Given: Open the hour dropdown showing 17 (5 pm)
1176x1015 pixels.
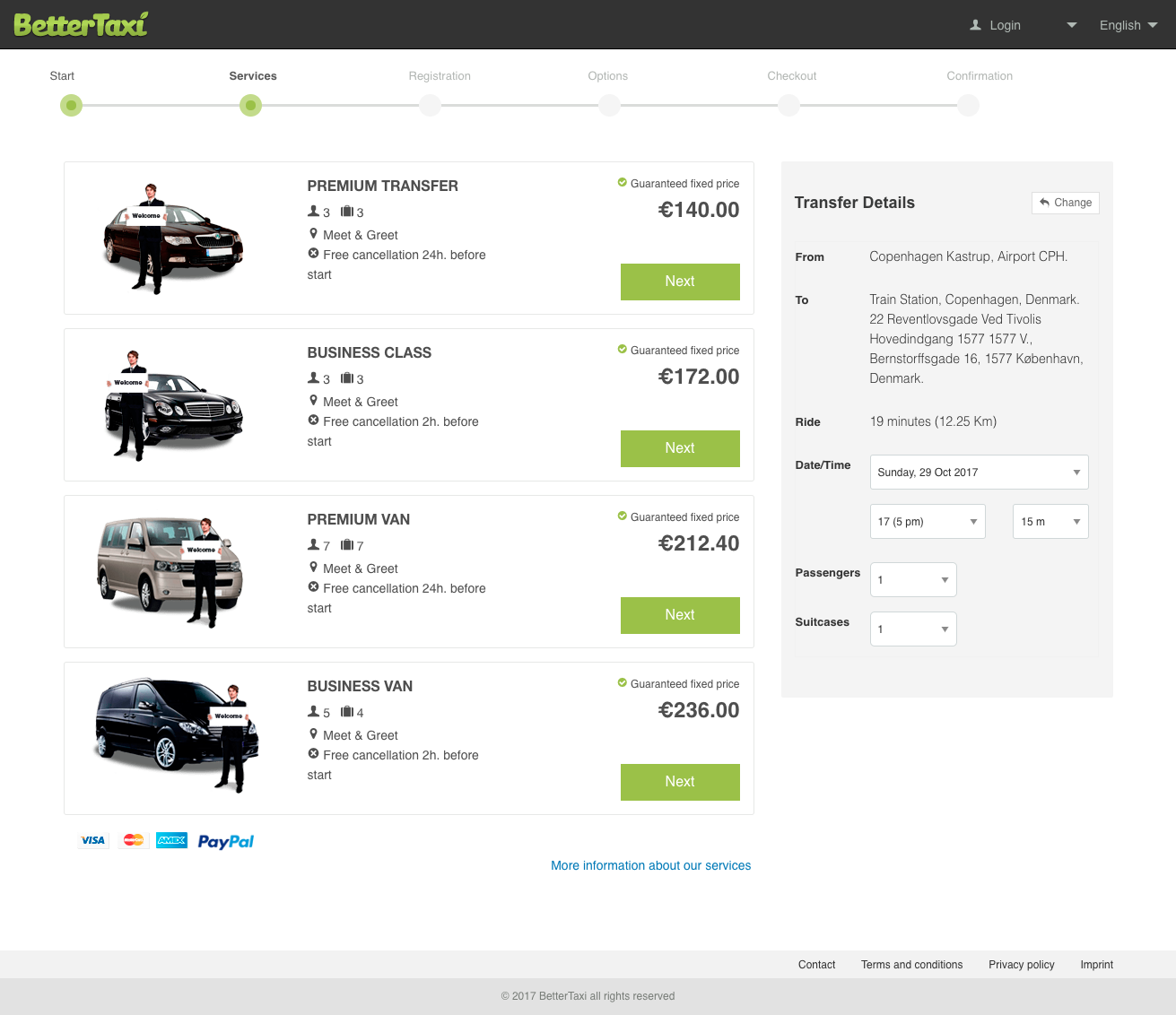Looking at the screenshot, I should coord(927,521).
